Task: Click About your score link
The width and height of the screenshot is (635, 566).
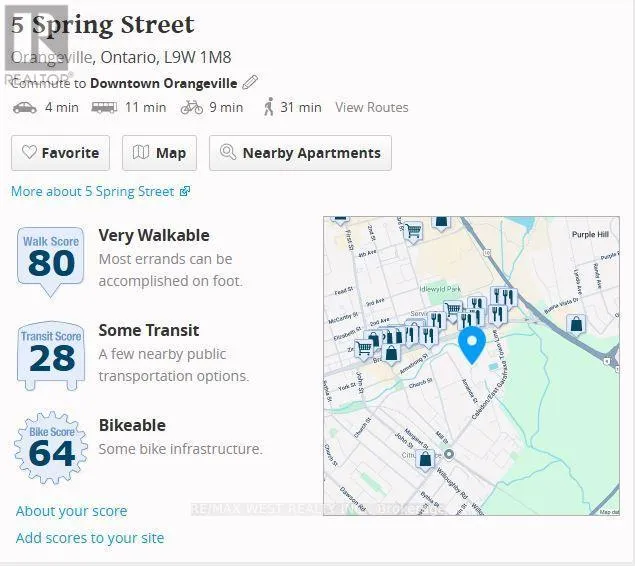Action: pos(71,511)
